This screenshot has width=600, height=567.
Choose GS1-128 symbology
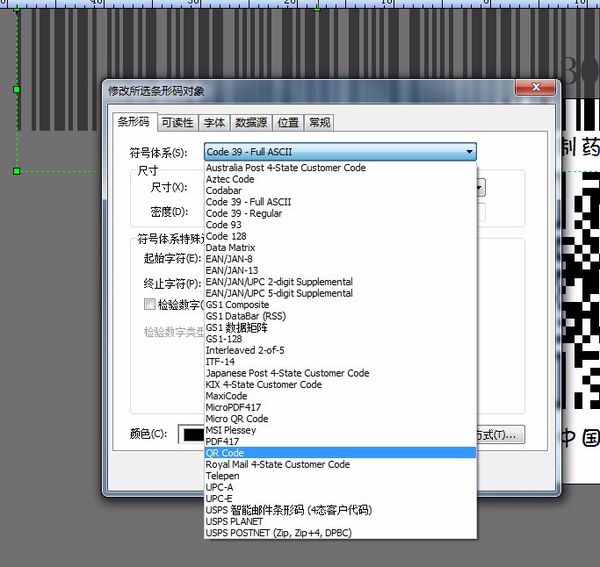[x=340, y=339]
